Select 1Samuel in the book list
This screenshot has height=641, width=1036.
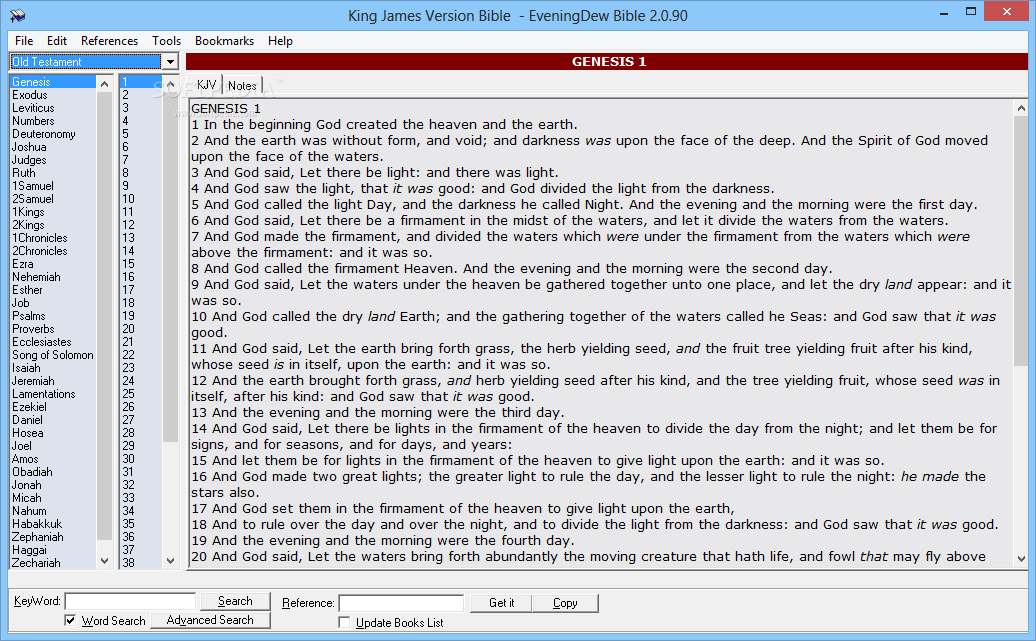point(53,186)
